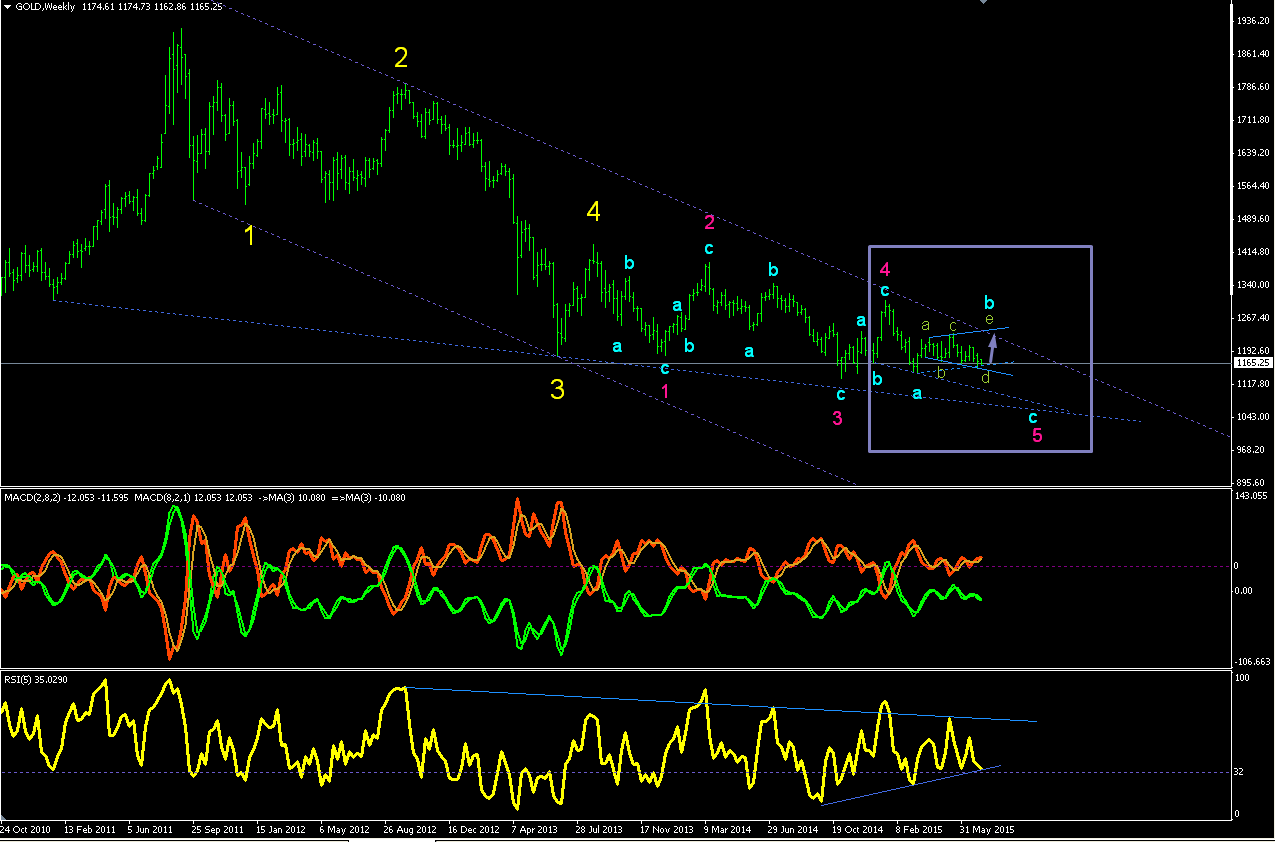This screenshot has width=1275, height=842.
Task: Select the yellow wave 2 label
Action: 400,59
